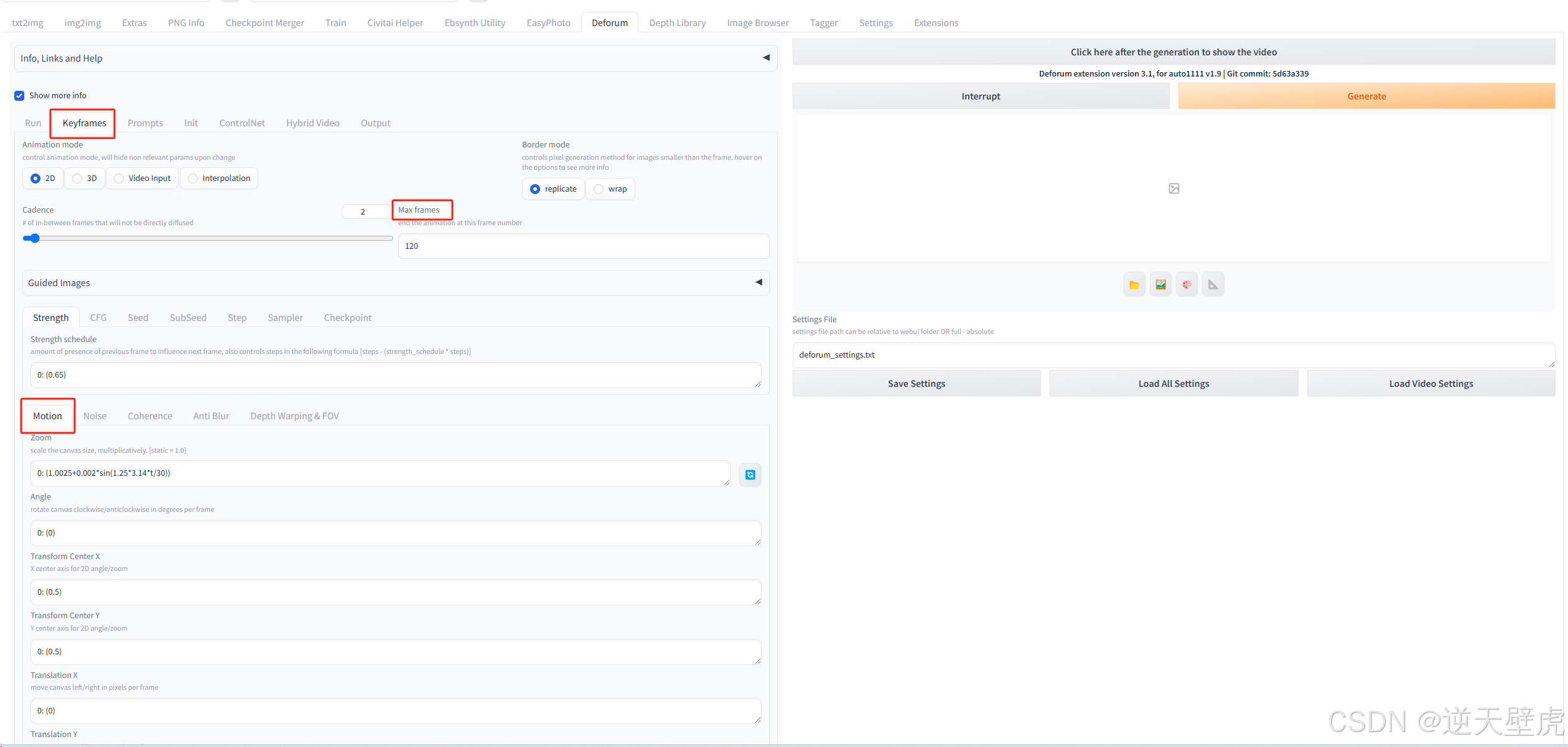Select the wrap border mode option
Viewport: 1568px width, 747px height.
click(x=599, y=189)
